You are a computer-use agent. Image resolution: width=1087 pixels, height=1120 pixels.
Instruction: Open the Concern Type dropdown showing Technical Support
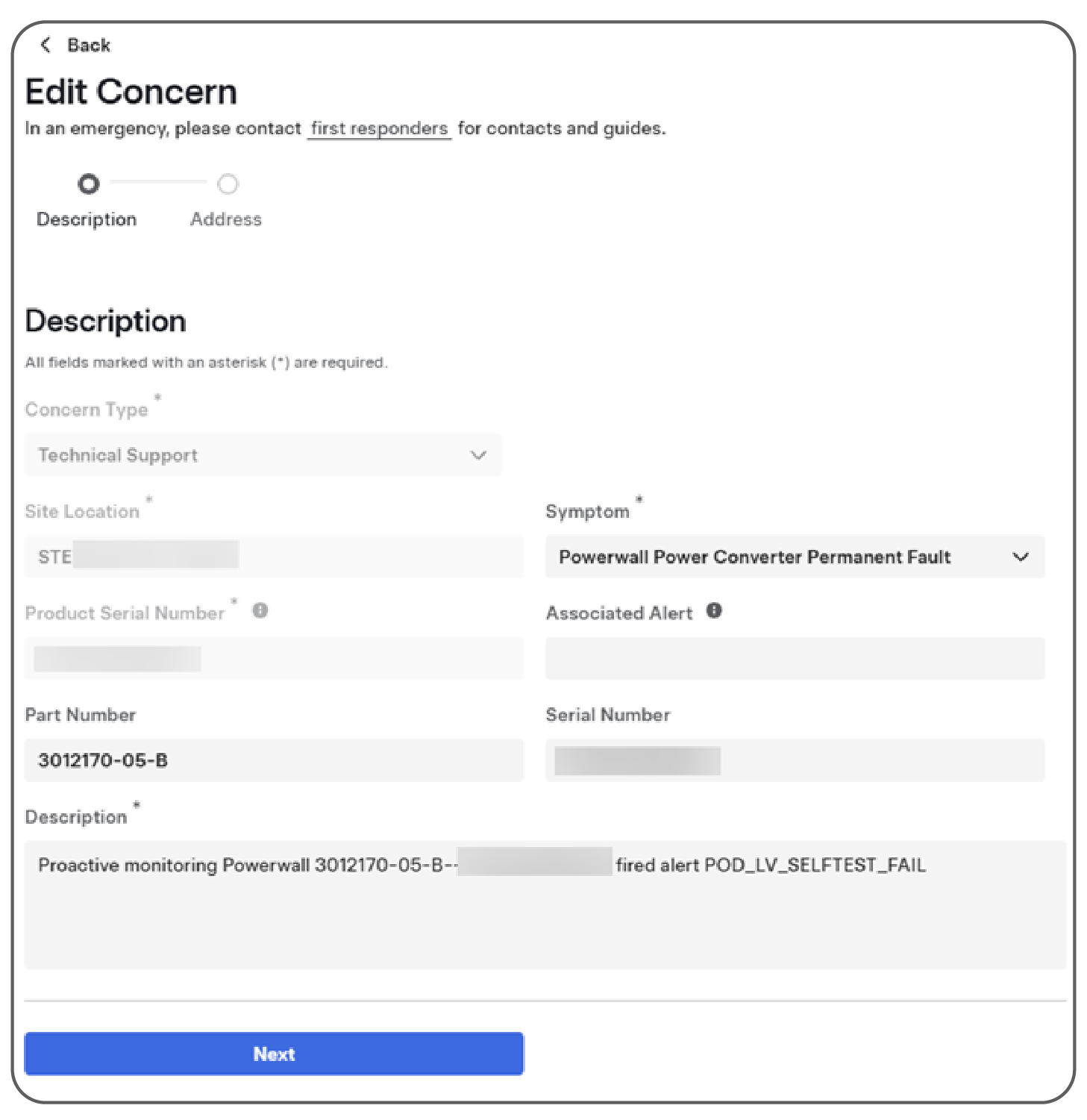pos(261,455)
